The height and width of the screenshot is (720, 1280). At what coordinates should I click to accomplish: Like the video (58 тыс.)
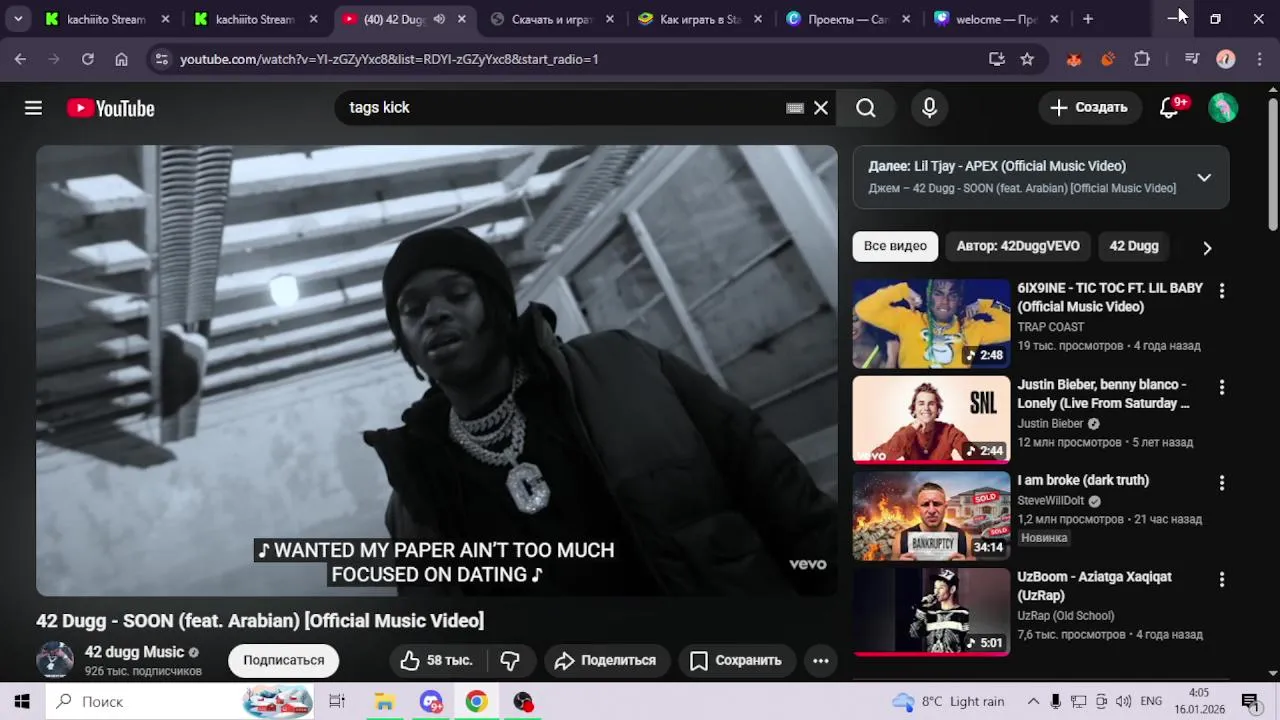[438, 660]
